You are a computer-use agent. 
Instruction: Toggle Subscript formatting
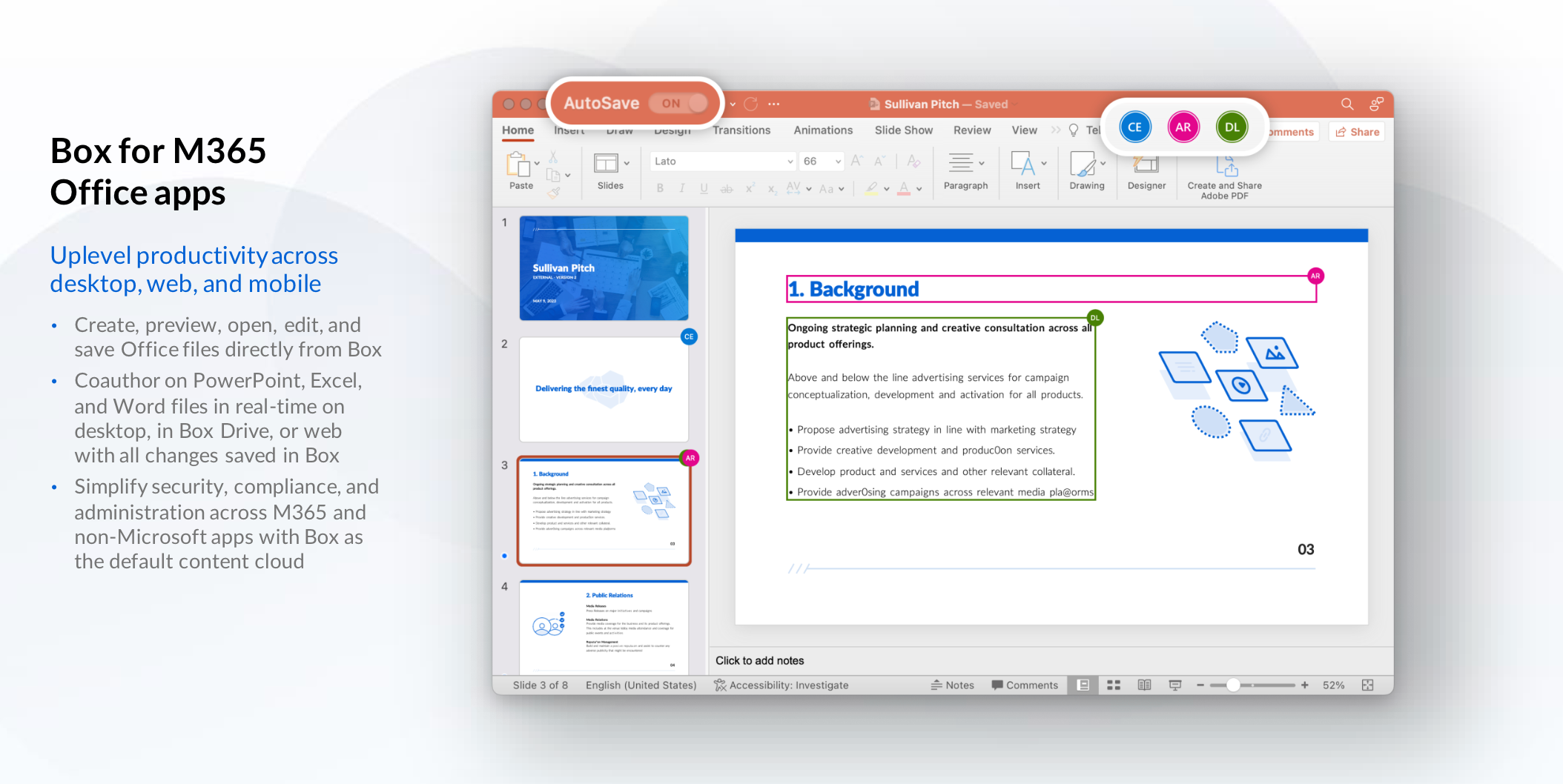(x=772, y=190)
